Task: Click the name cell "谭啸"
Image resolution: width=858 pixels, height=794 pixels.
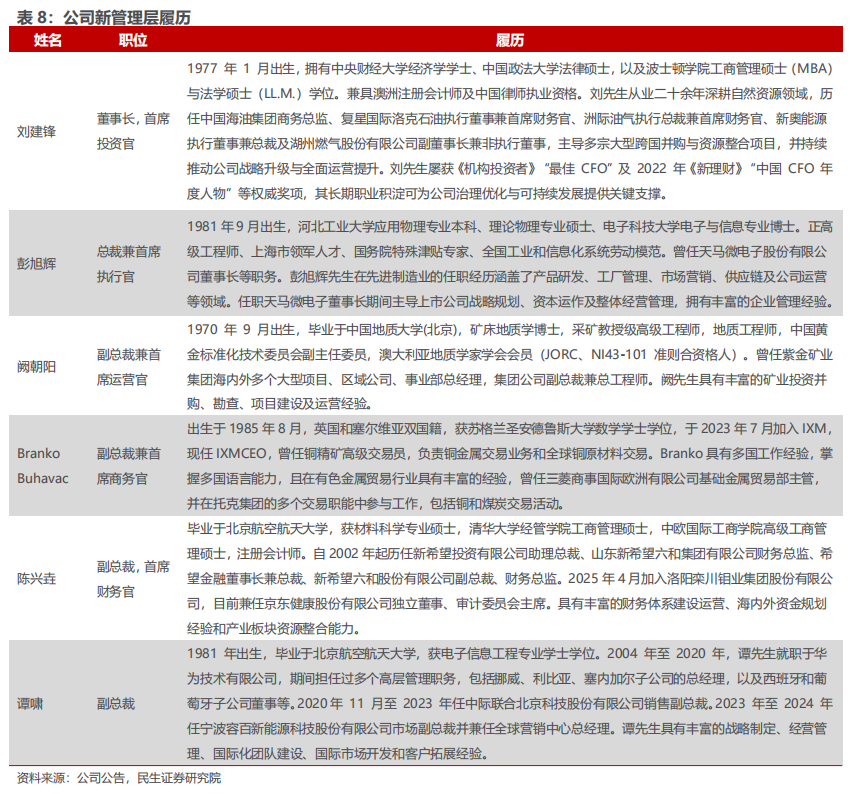Action: click(31, 703)
